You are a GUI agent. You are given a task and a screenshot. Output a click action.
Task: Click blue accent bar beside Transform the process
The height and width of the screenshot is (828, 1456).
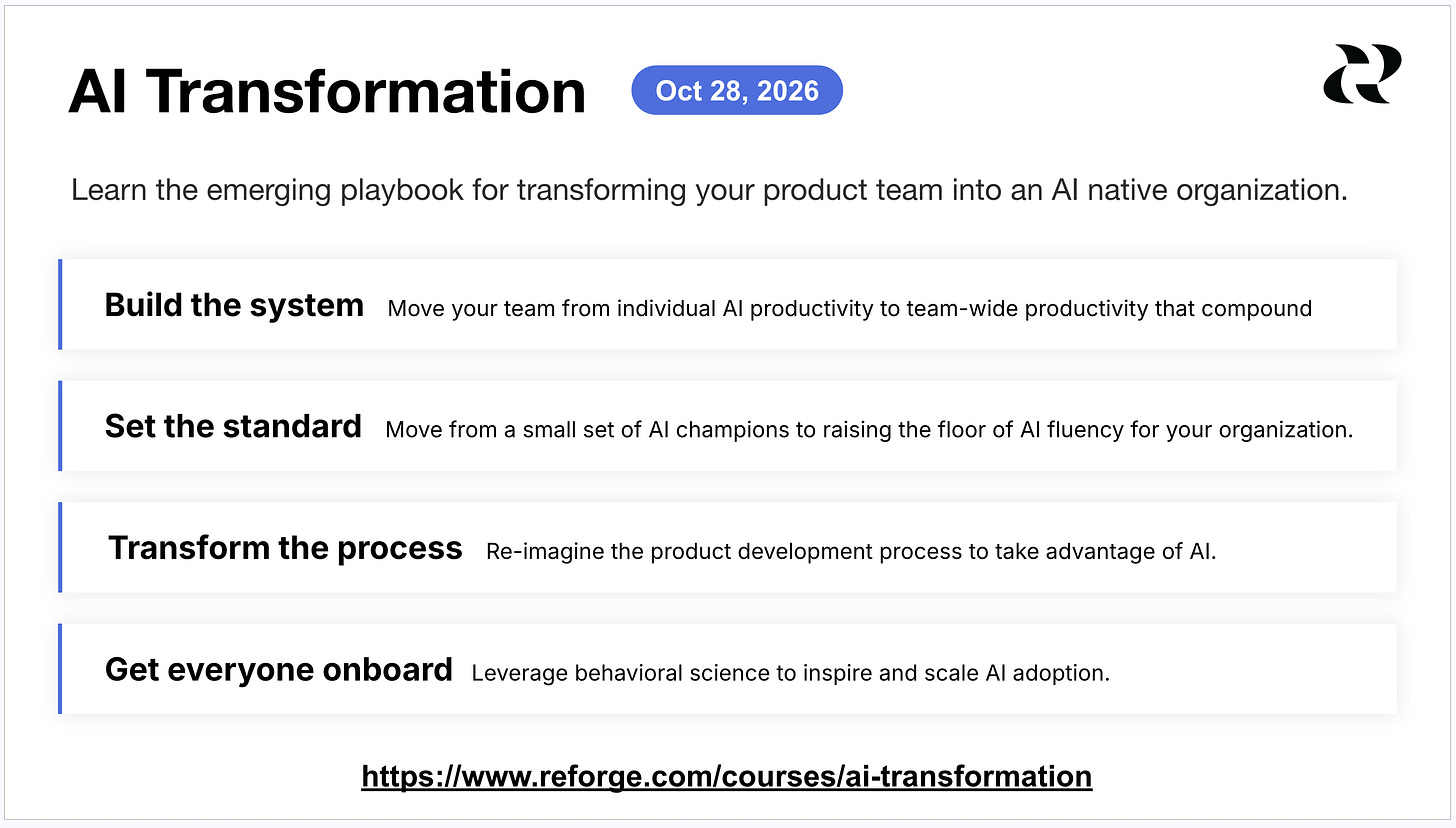[x=60, y=547]
